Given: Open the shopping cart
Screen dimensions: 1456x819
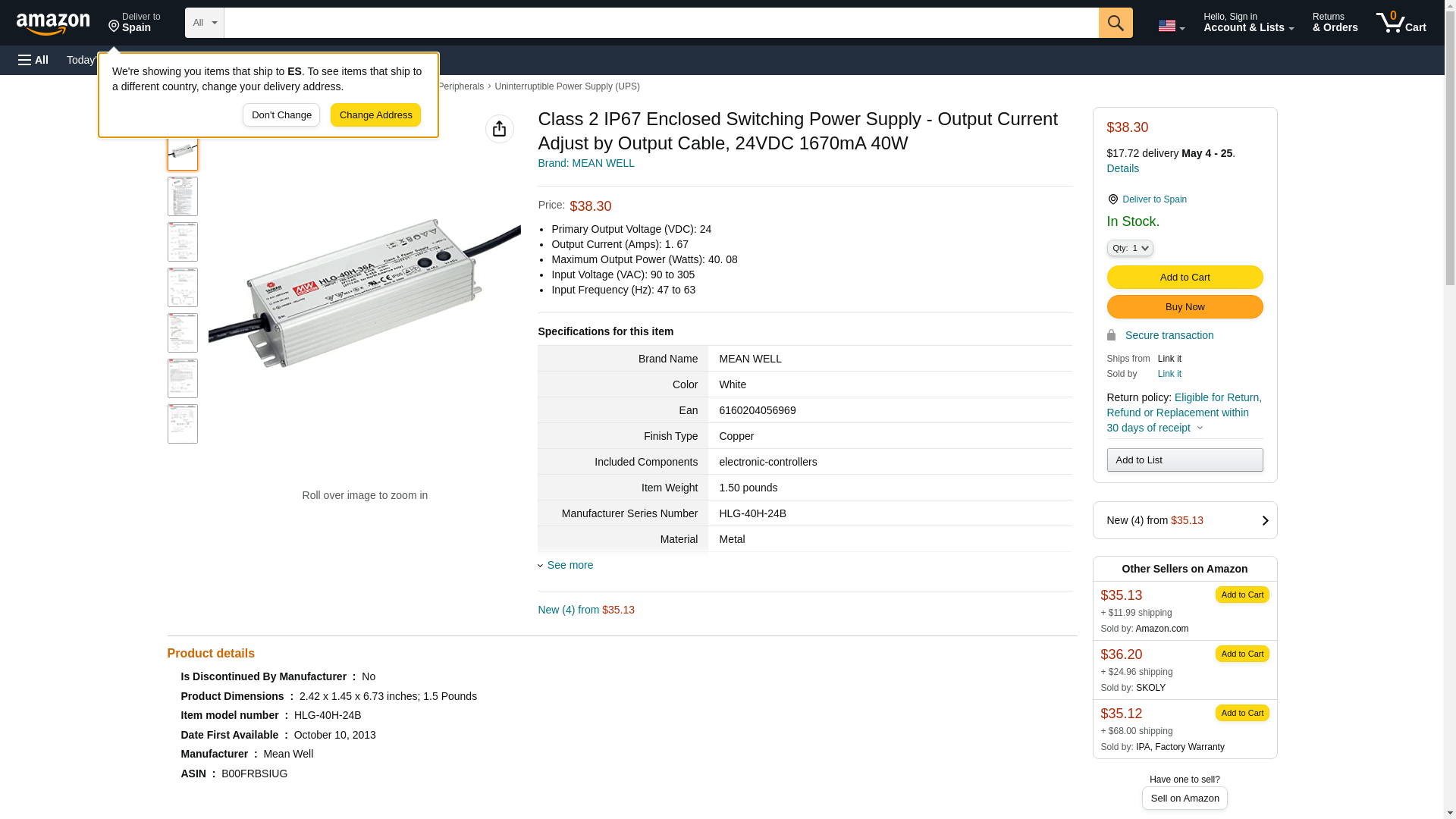Looking at the screenshot, I should (x=1401, y=23).
